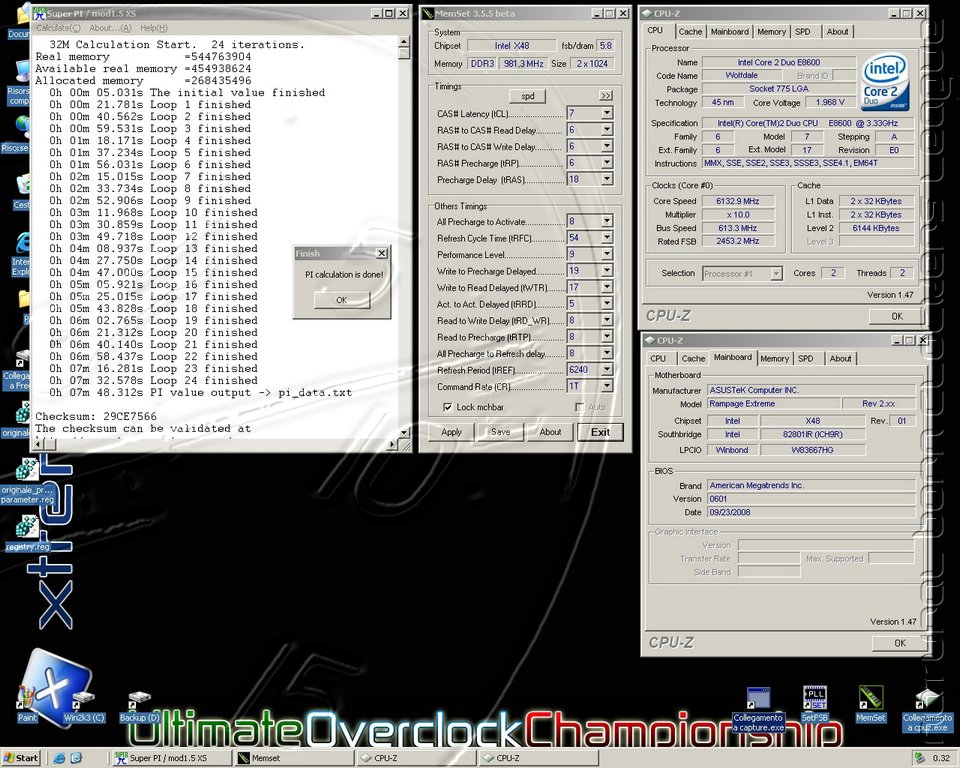Click the Exit button in MemSet
Screen dimensions: 960x768
(600, 432)
